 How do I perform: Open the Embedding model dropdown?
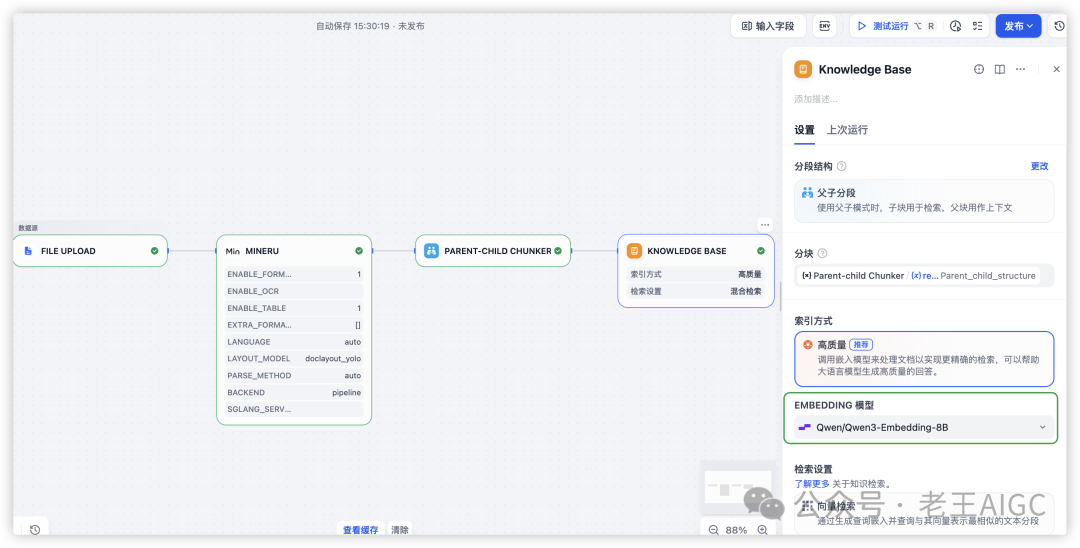924,427
